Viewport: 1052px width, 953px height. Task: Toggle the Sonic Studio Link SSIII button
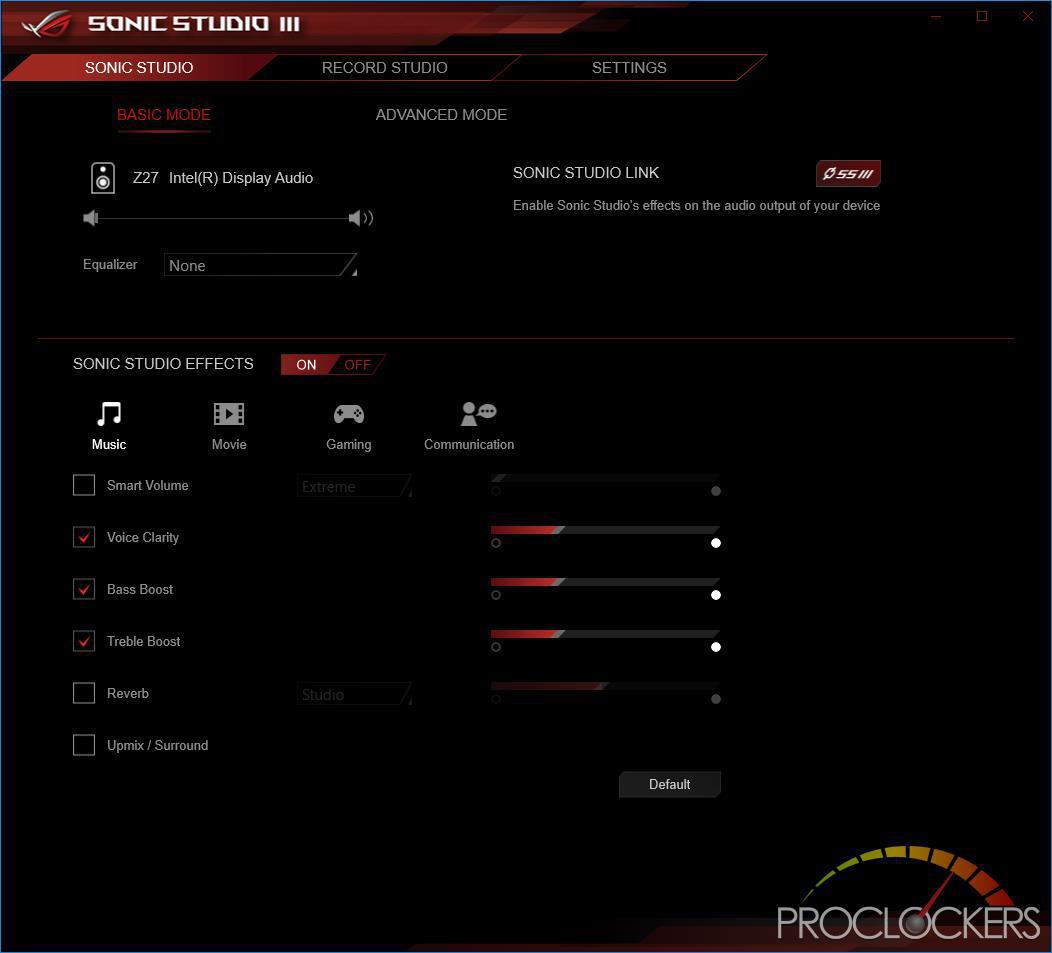(x=848, y=174)
